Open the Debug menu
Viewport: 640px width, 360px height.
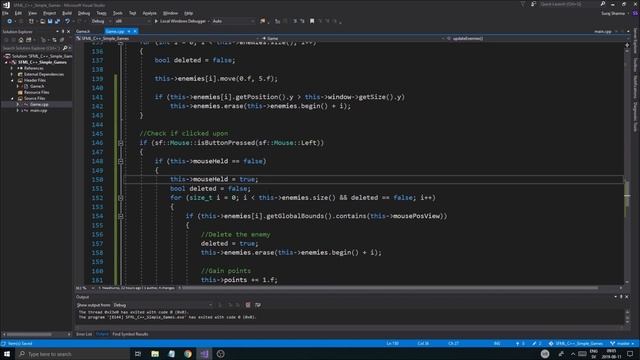pyautogui.click(x=84, y=13)
